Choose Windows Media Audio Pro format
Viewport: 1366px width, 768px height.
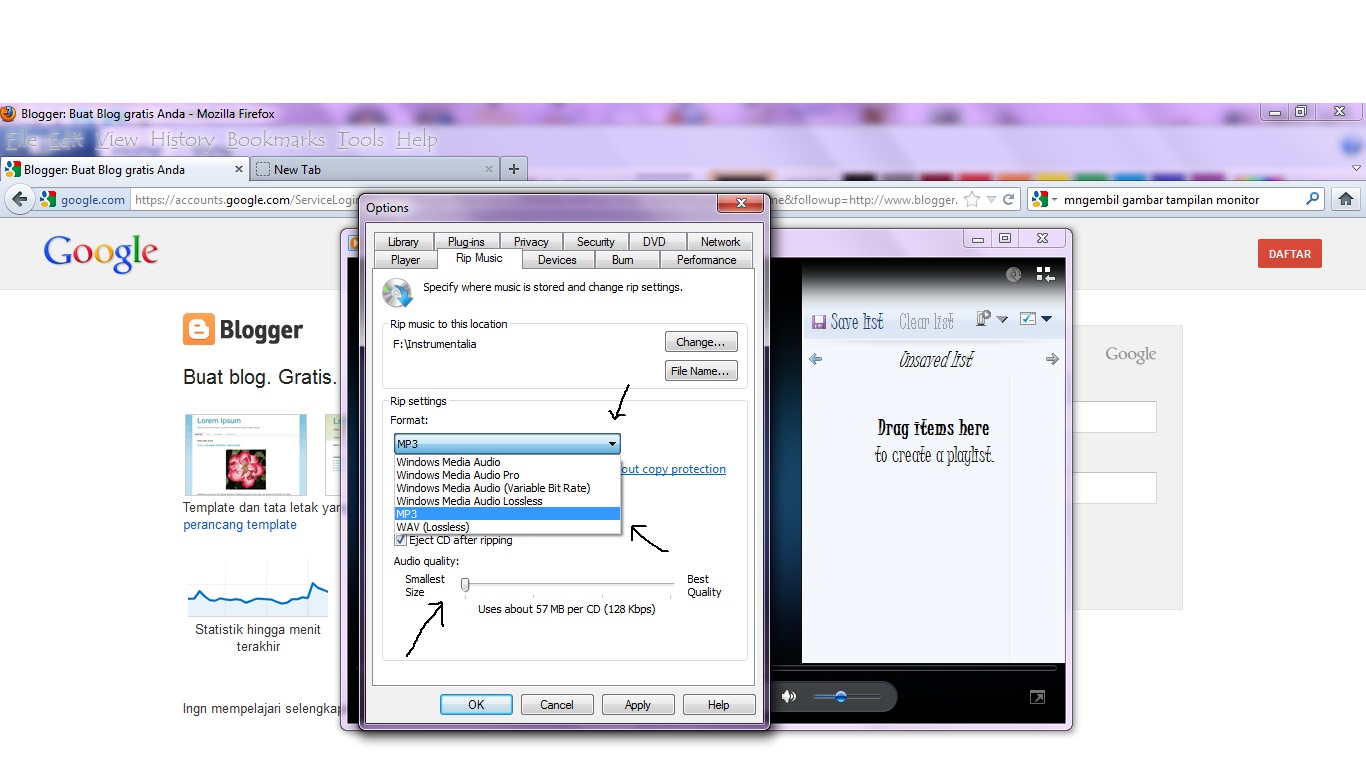pyautogui.click(x=507, y=475)
